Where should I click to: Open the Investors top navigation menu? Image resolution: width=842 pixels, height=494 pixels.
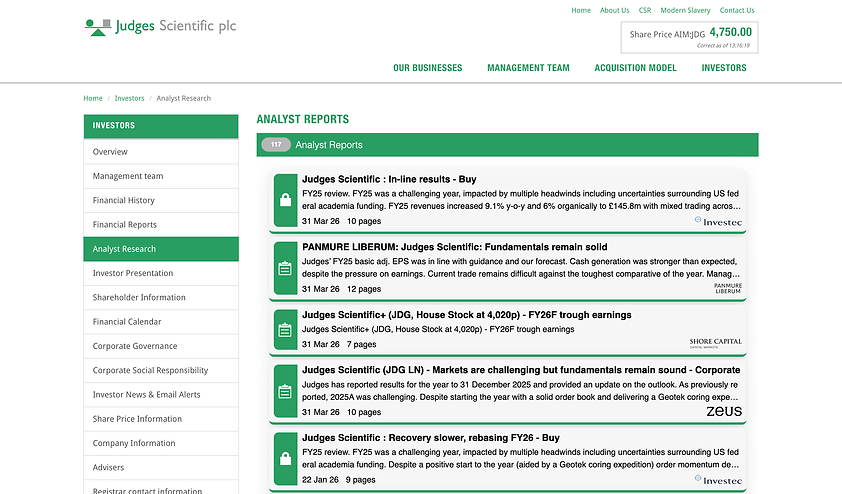pyautogui.click(x=724, y=68)
